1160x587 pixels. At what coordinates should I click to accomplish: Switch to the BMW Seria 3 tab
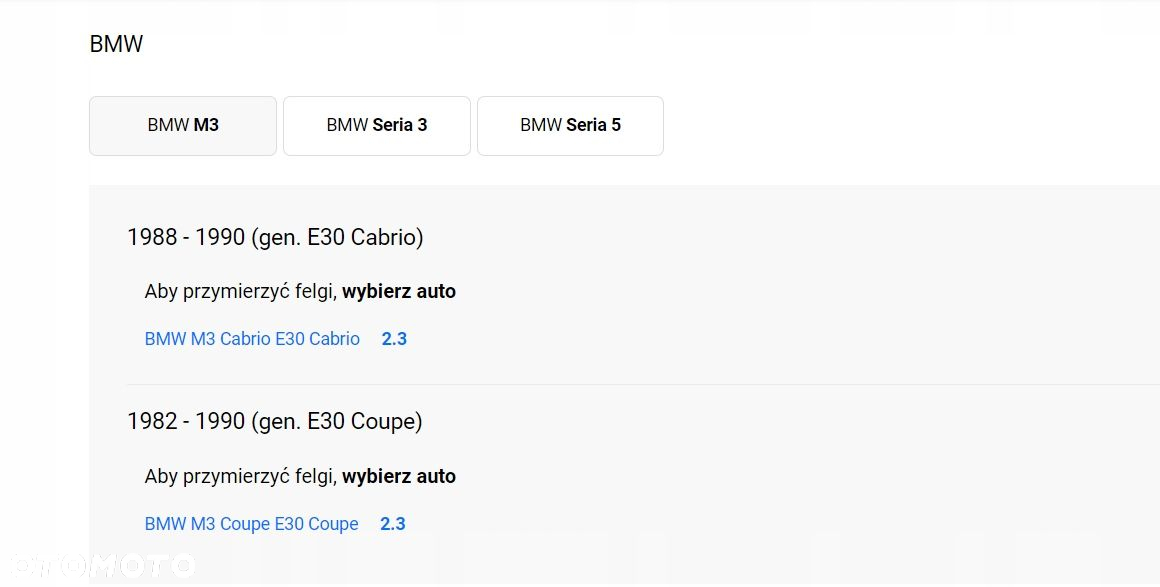point(377,126)
